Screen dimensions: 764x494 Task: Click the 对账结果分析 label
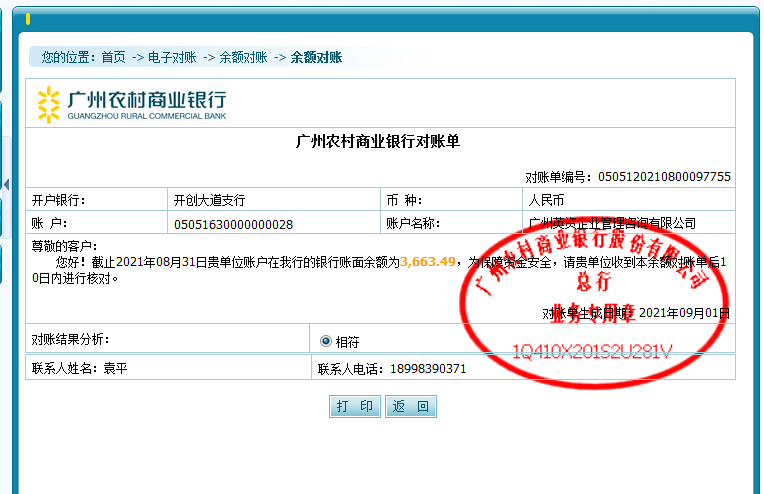(71, 339)
